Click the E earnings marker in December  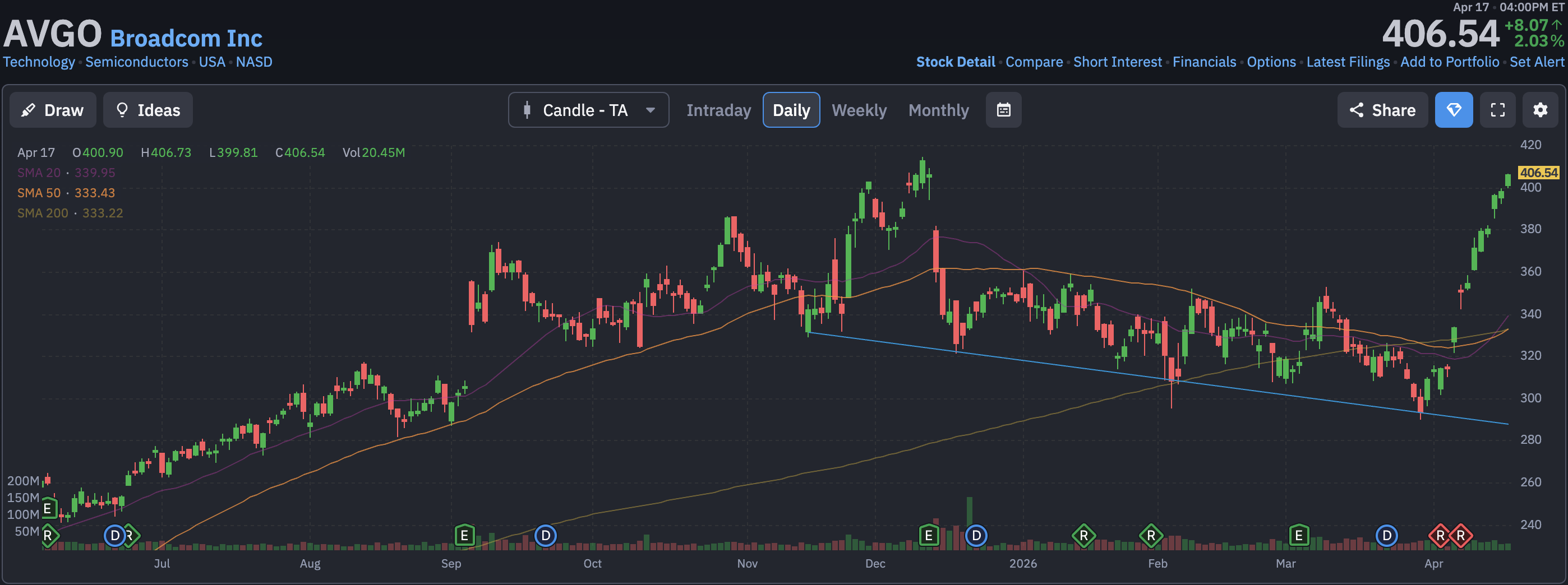point(929,536)
